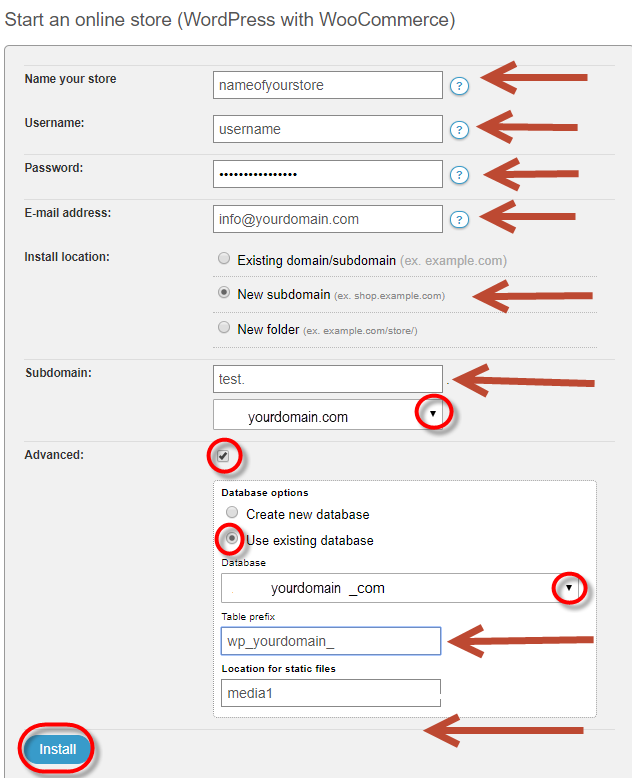Focus the Name your store field
Screen dimensions: 632x778
point(328,85)
